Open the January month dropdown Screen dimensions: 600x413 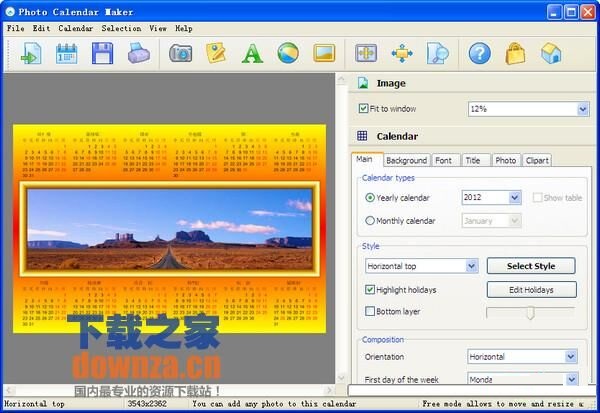tap(515, 220)
